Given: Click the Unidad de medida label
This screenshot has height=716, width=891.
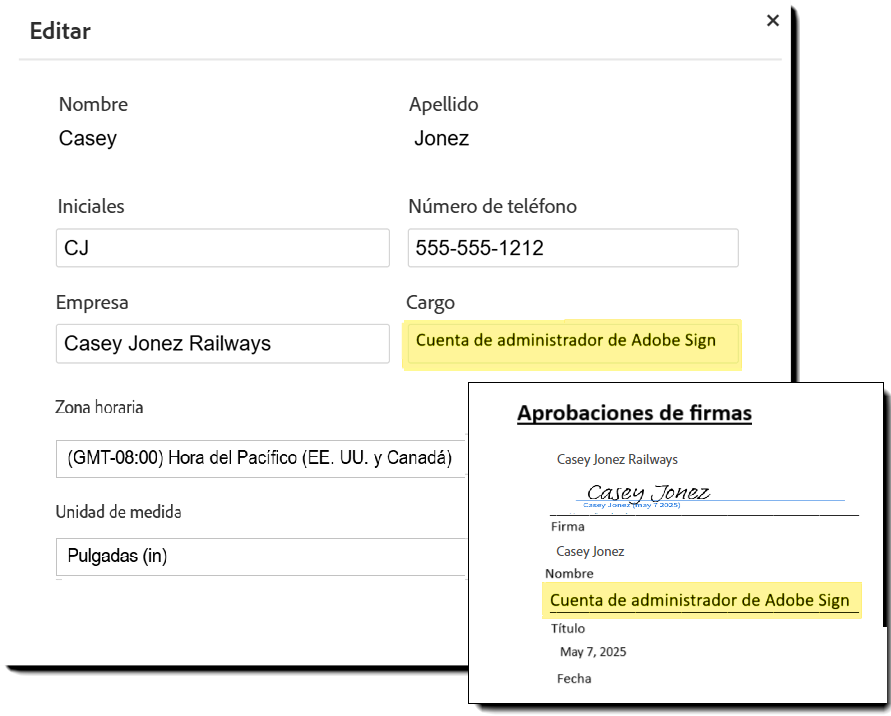Looking at the screenshot, I should [118, 511].
